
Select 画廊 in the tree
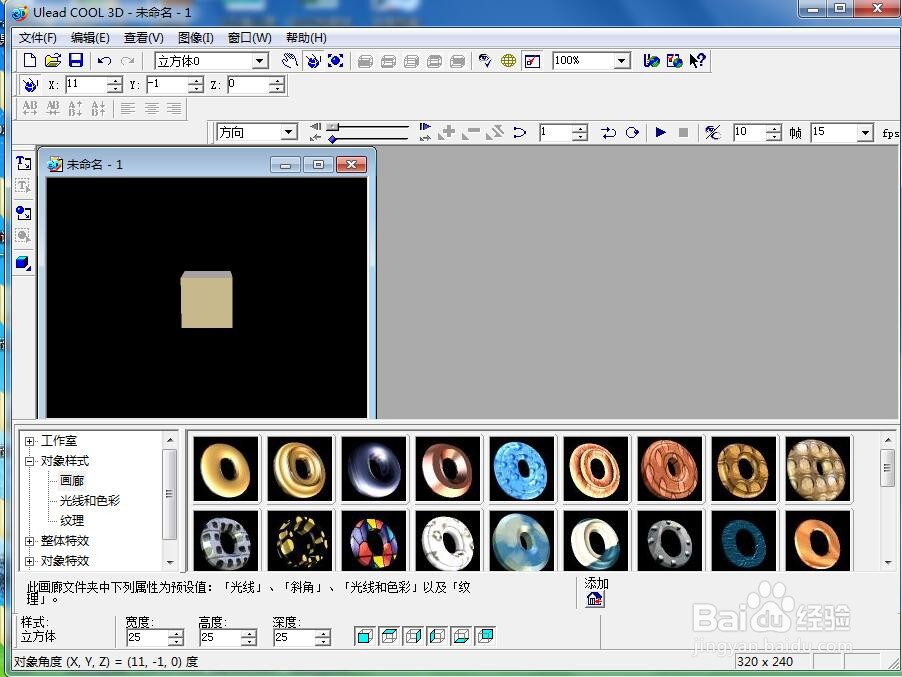coord(72,481)
